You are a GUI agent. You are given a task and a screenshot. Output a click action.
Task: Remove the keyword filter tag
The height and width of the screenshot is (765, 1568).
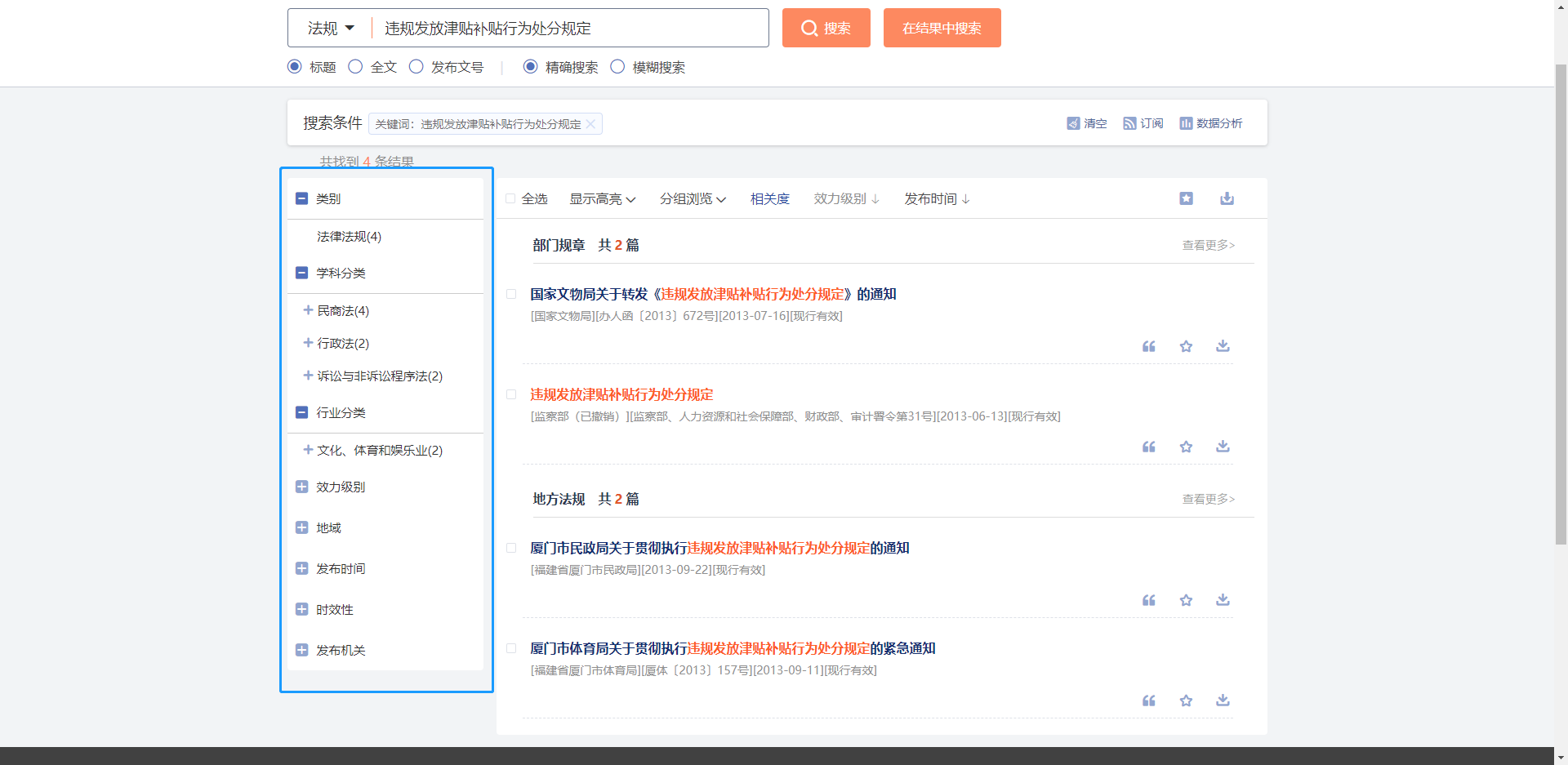[x=590, y=124]
